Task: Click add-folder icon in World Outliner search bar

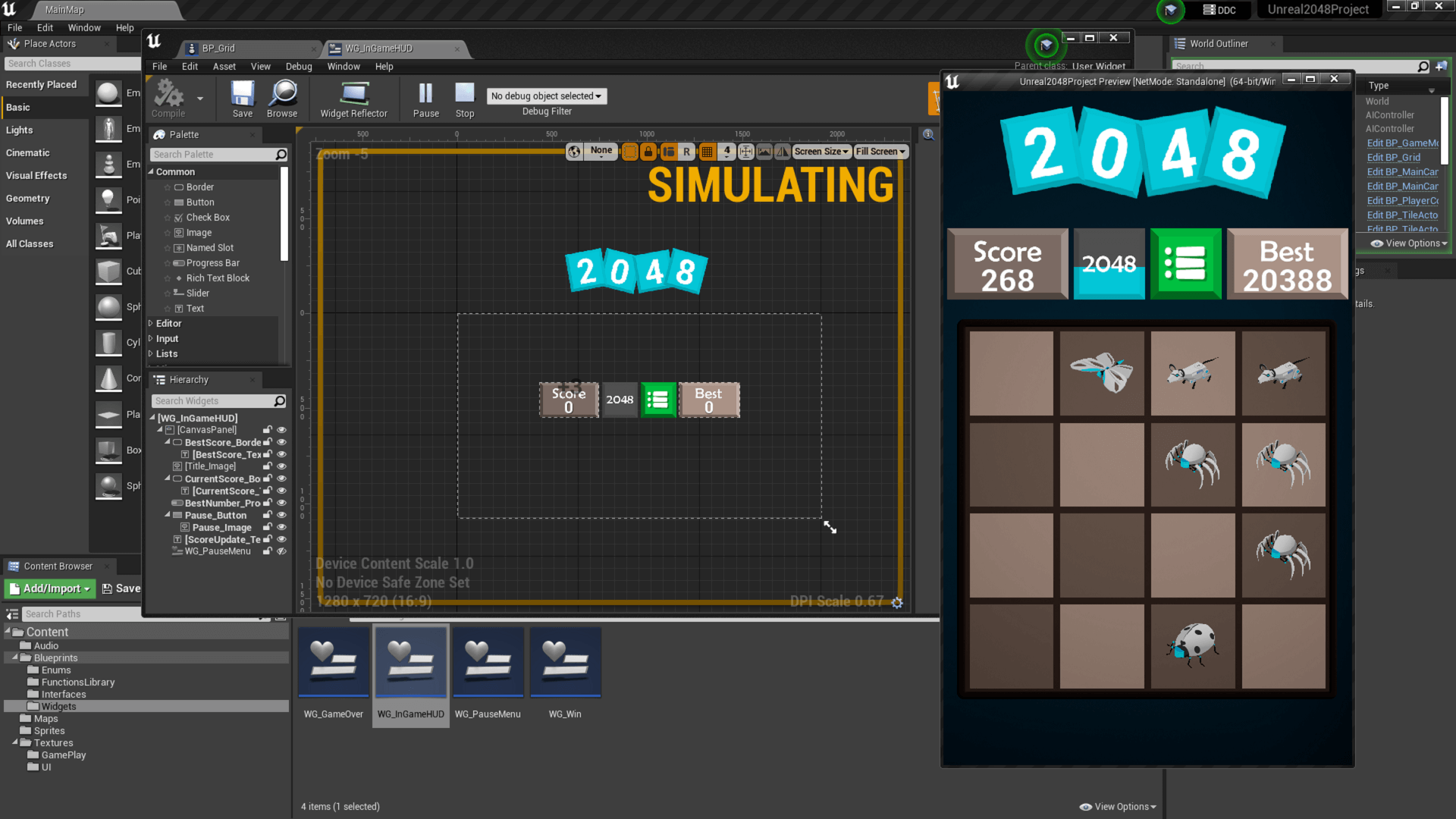Action: [x=1441, y=67]
